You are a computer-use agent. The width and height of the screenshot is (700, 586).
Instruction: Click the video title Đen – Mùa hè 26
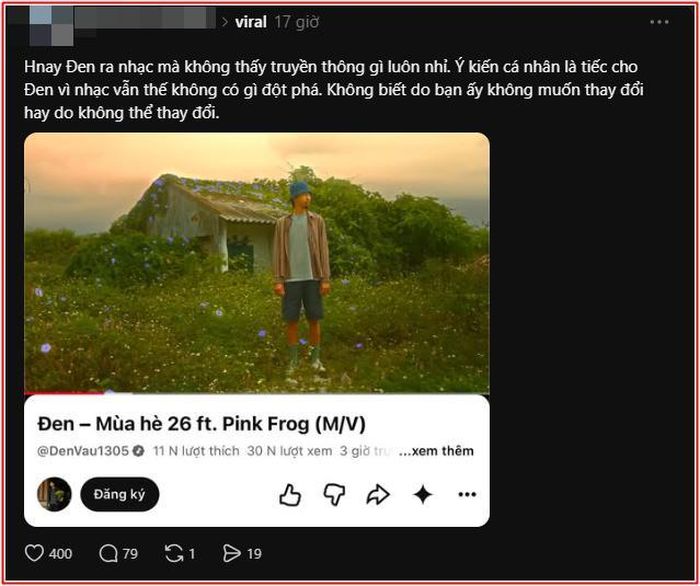201,424
